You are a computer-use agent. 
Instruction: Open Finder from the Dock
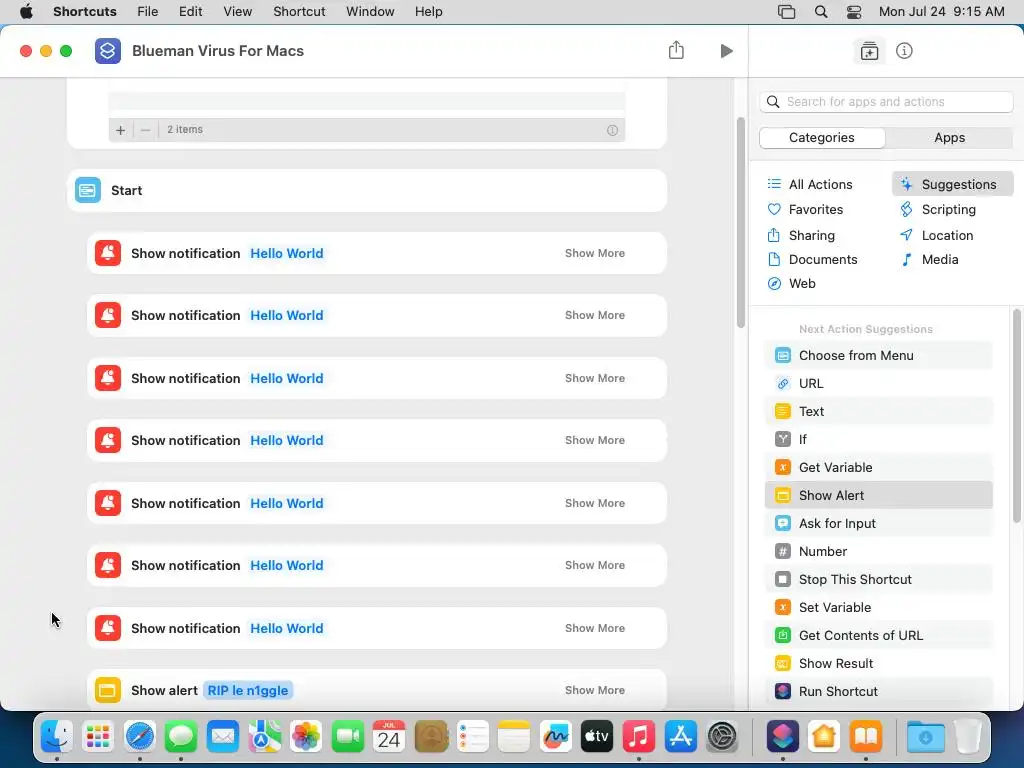pyautogui.click(x=57, y=737)
